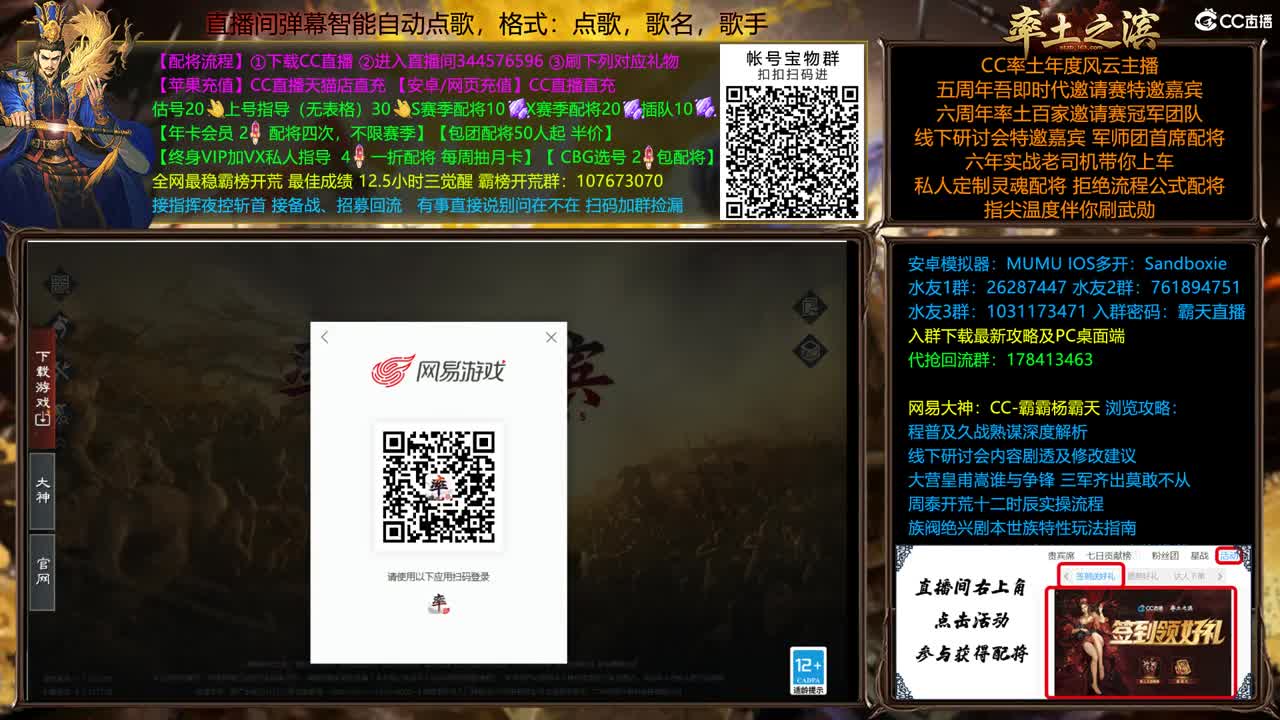Select the 活动 tab in the guide image
The height and width of the screenshot is (720, 1280).
(1230, 555)
